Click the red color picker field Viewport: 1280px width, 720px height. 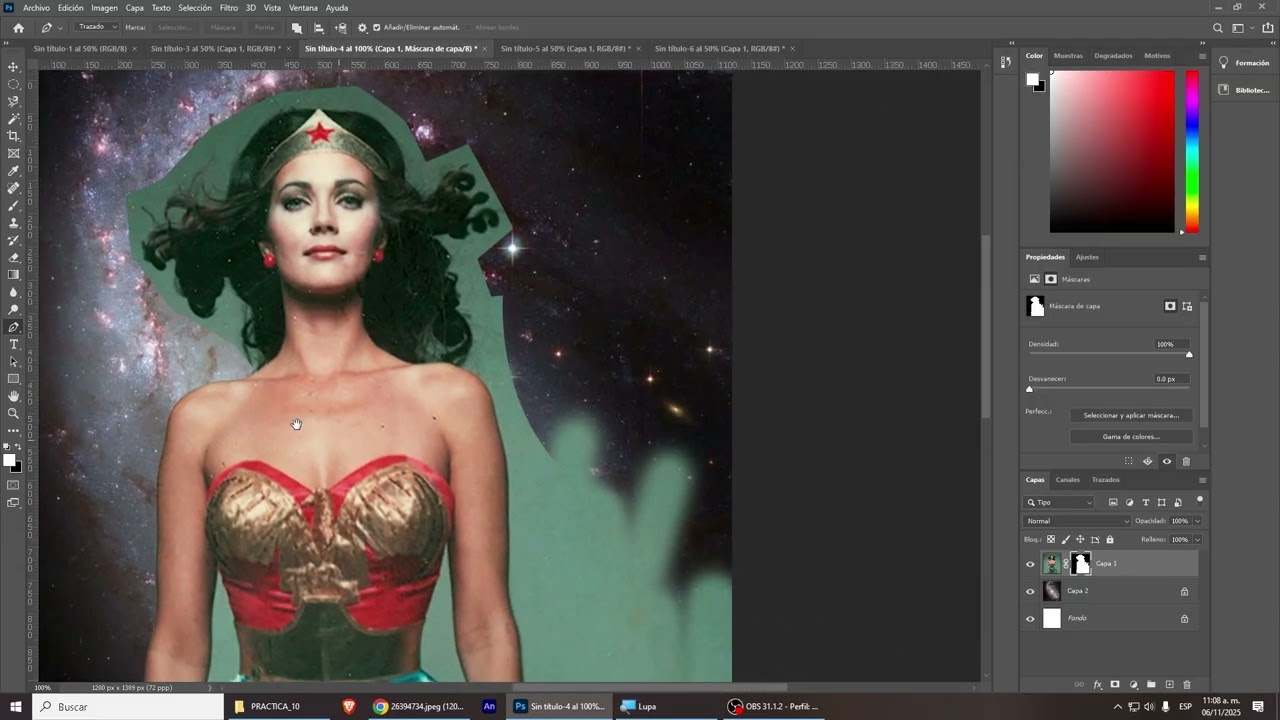(x=1112, y=152)
